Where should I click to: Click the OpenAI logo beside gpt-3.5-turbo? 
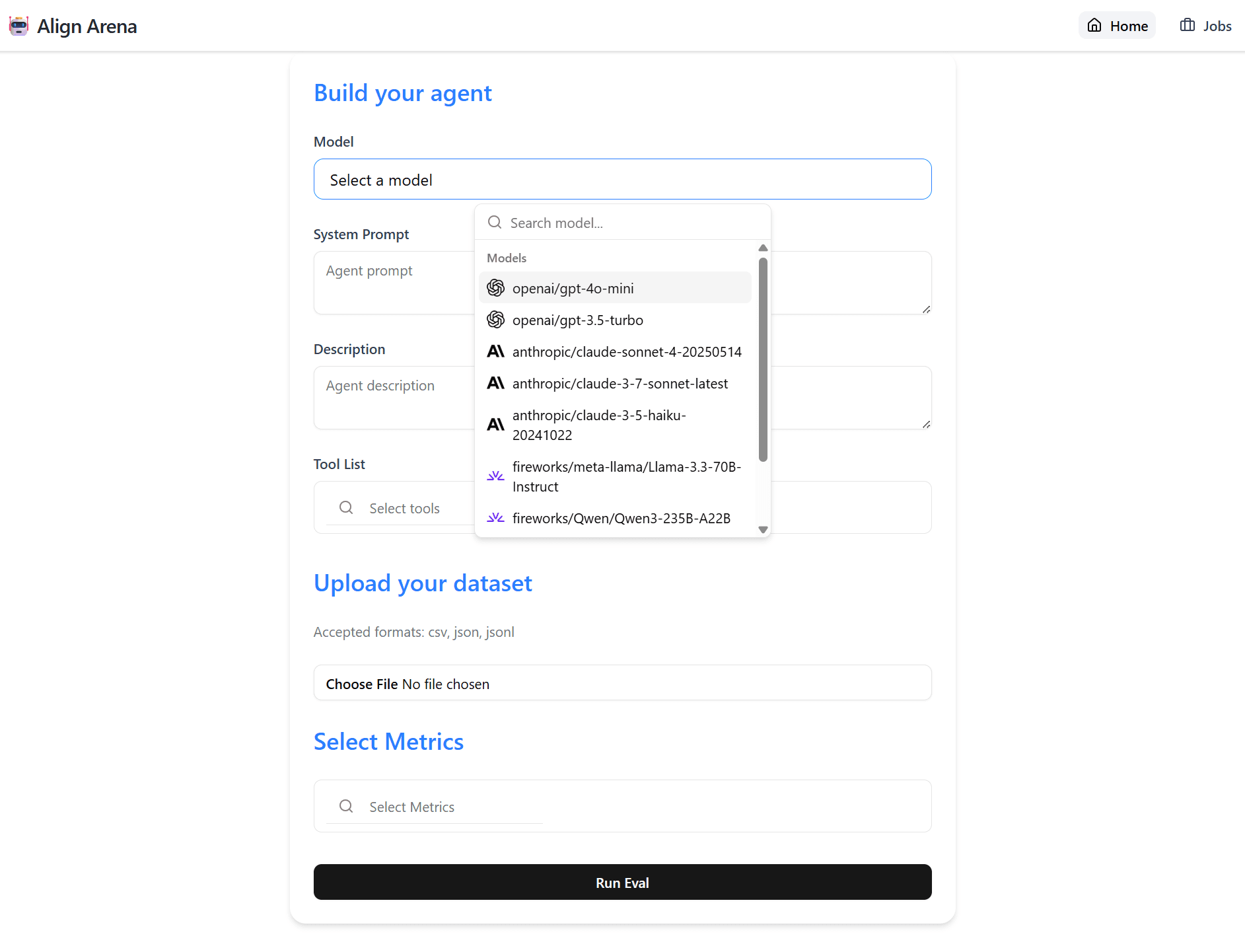[x=495, y=320]
